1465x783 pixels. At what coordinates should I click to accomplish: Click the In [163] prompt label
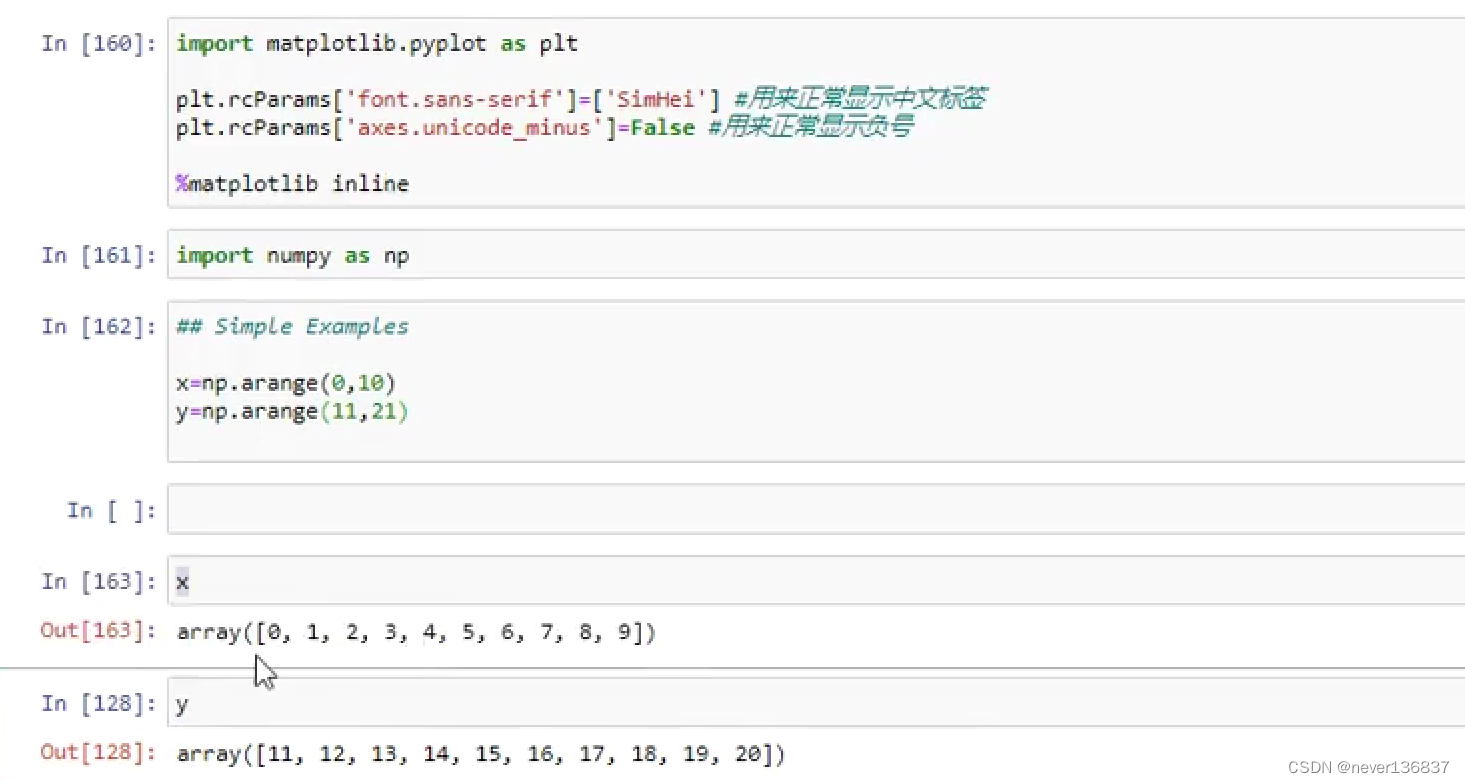click(98, 581)
